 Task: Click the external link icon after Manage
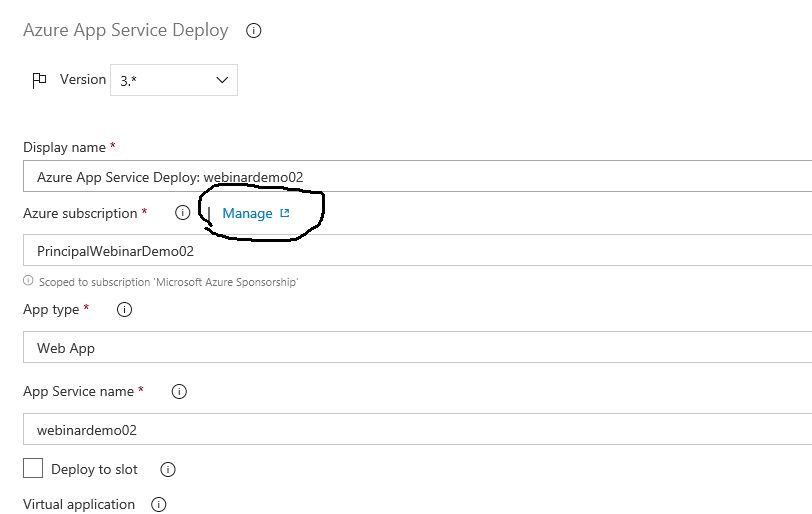[285, 213]
